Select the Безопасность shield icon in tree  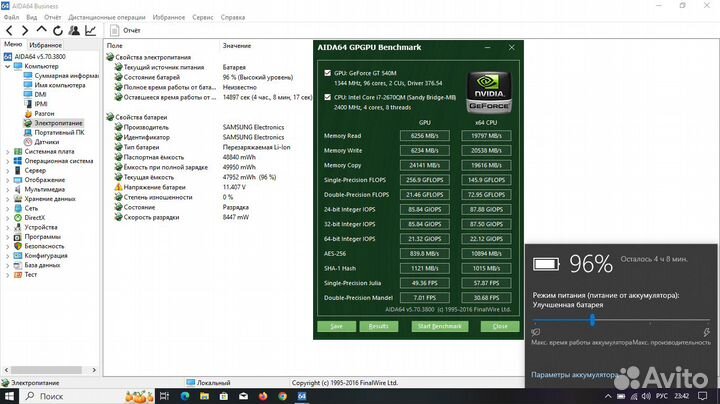[x=18, y=246]
